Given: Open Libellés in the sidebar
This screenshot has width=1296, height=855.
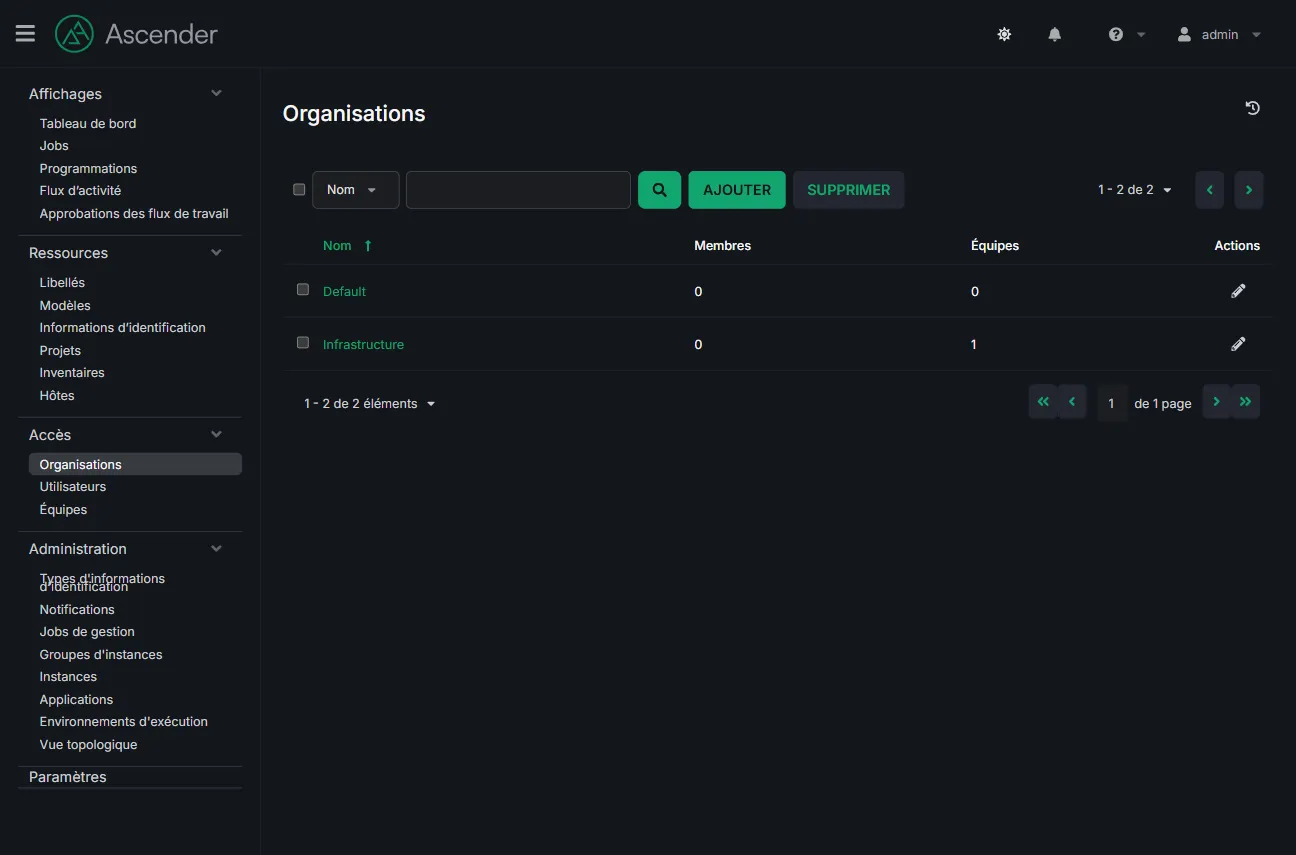Looking at the screenshot, I should [x=62, y=283].
